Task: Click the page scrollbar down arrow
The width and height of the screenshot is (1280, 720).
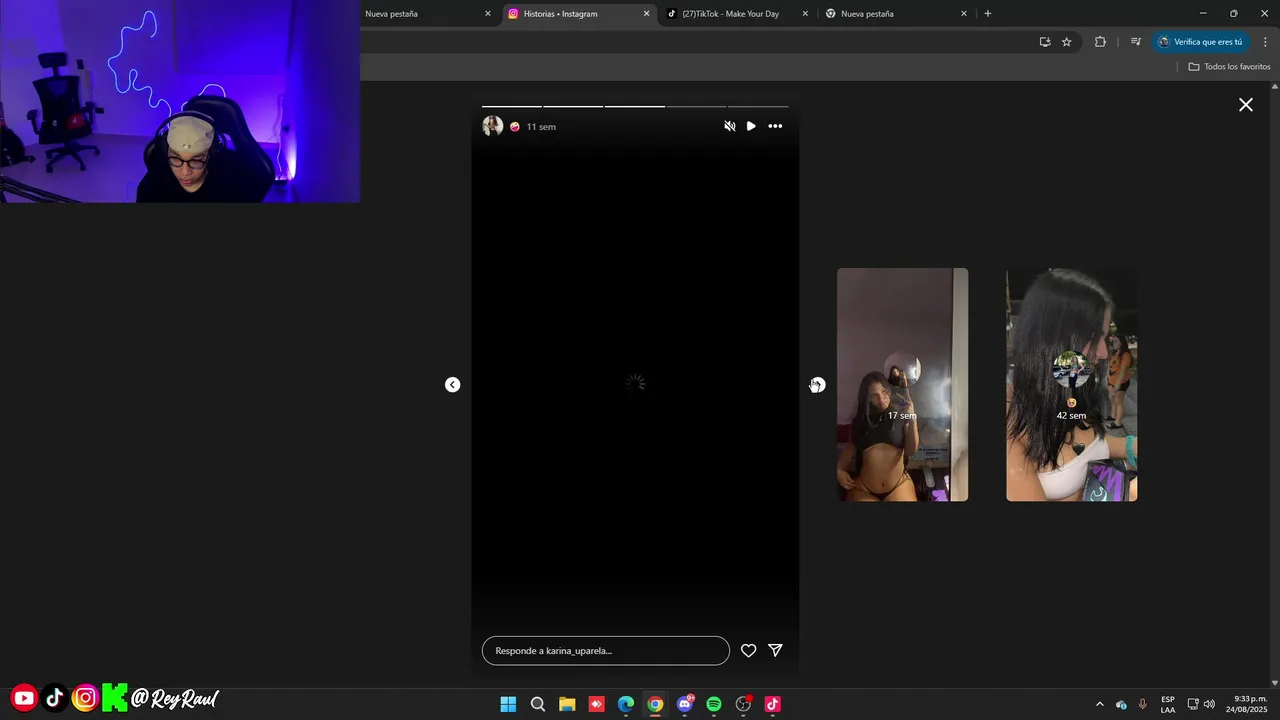Action: click(1274, 683)
